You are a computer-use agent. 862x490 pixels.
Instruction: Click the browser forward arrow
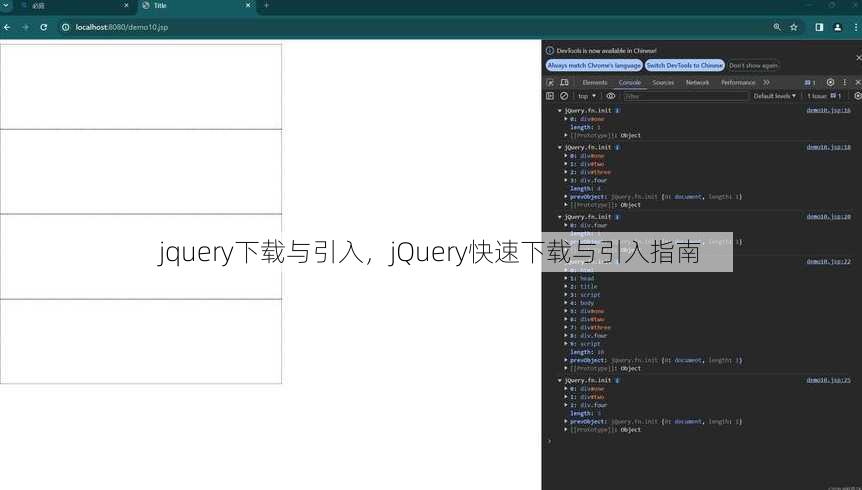tap(25, 27)
